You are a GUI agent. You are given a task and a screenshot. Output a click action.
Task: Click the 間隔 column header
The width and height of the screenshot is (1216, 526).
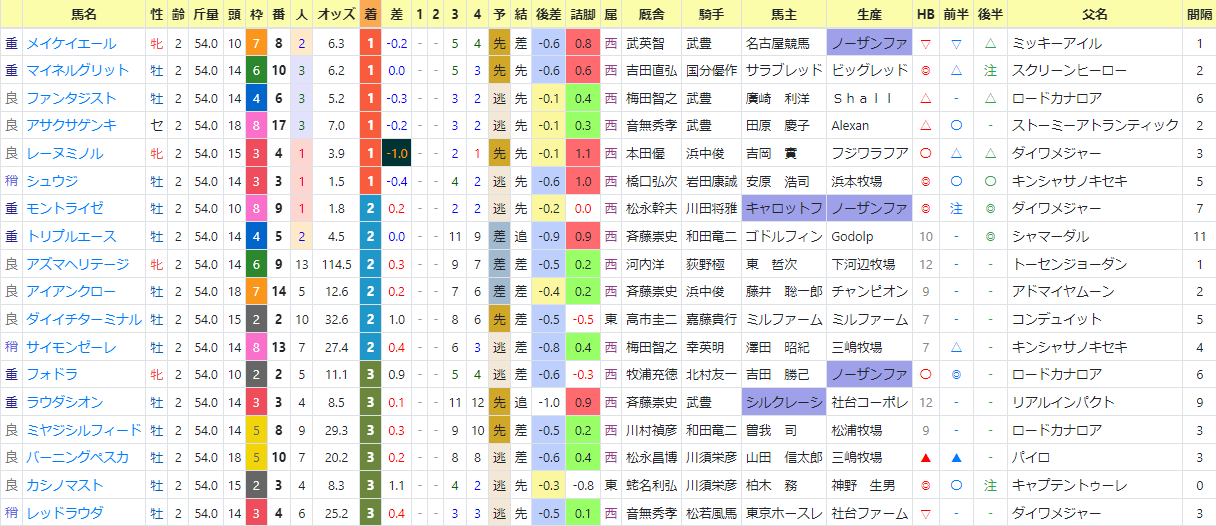[x=1199, y=15]
